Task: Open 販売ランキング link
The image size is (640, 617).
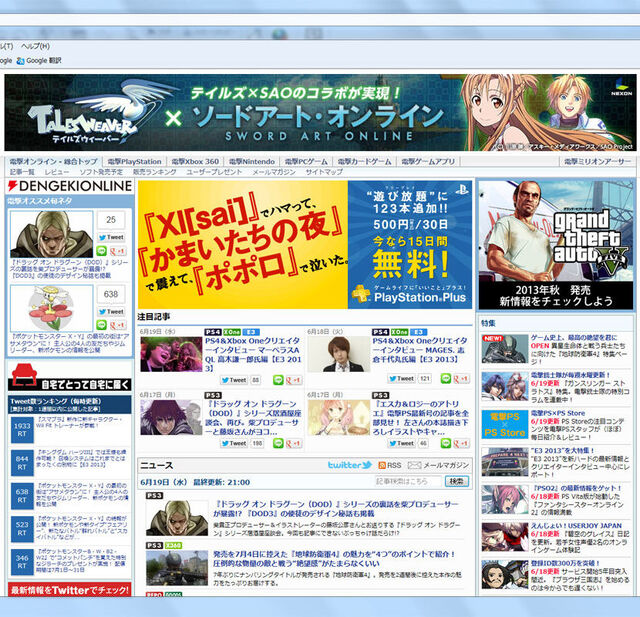Action: (x=154, y=172)
